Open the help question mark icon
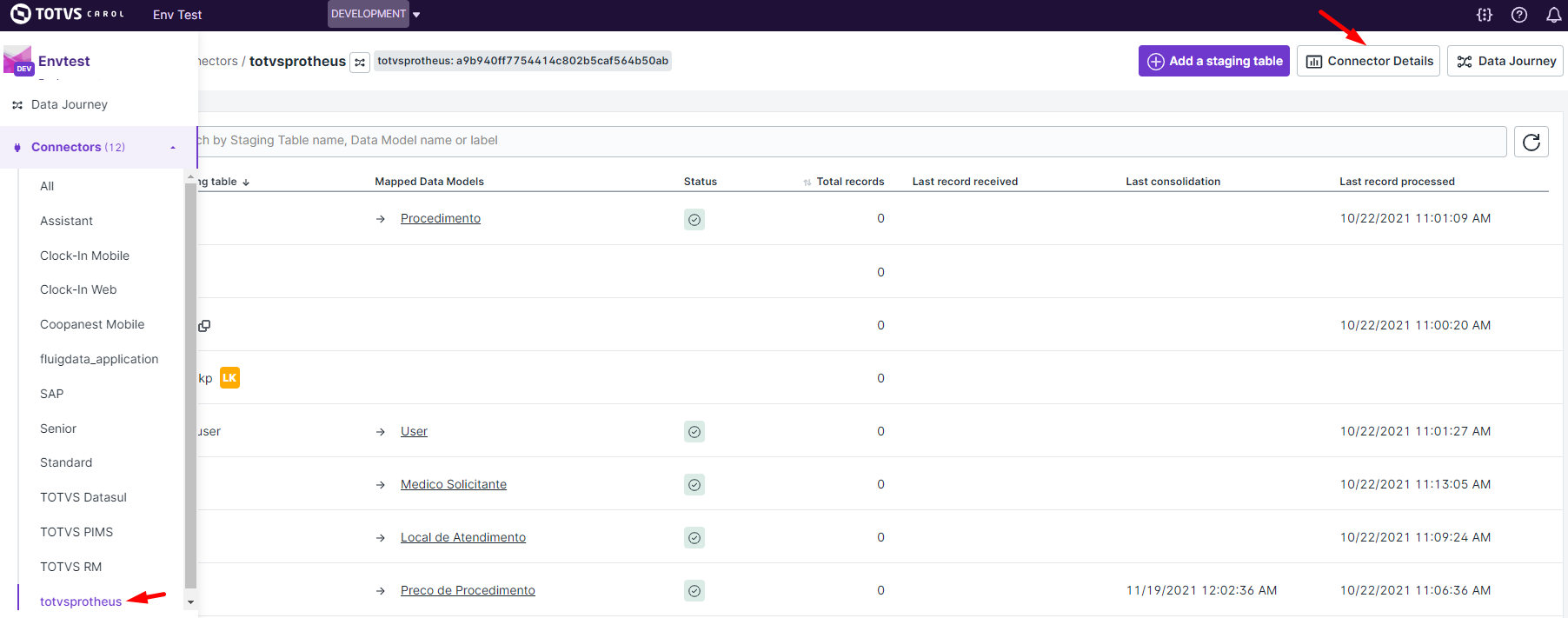Viewport: 1568px width, 618px height. point(1519,15)
